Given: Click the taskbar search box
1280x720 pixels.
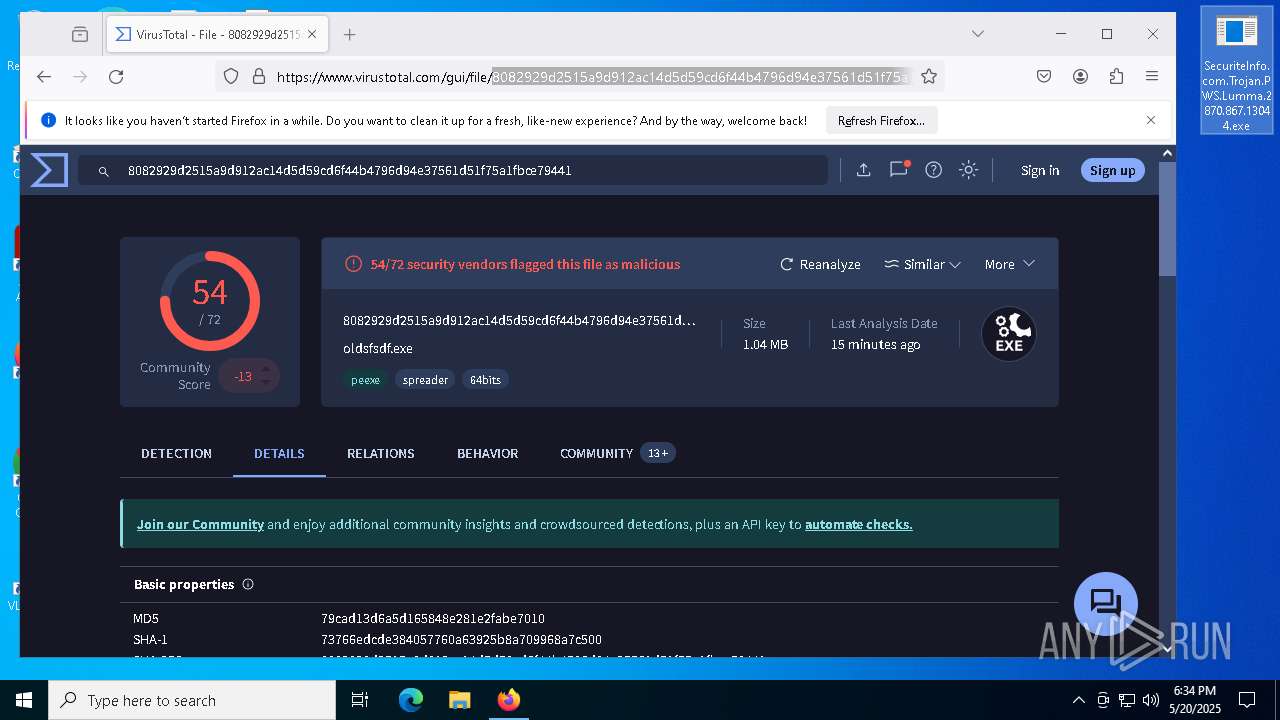Looking at the screenshot, I should 192,700.
